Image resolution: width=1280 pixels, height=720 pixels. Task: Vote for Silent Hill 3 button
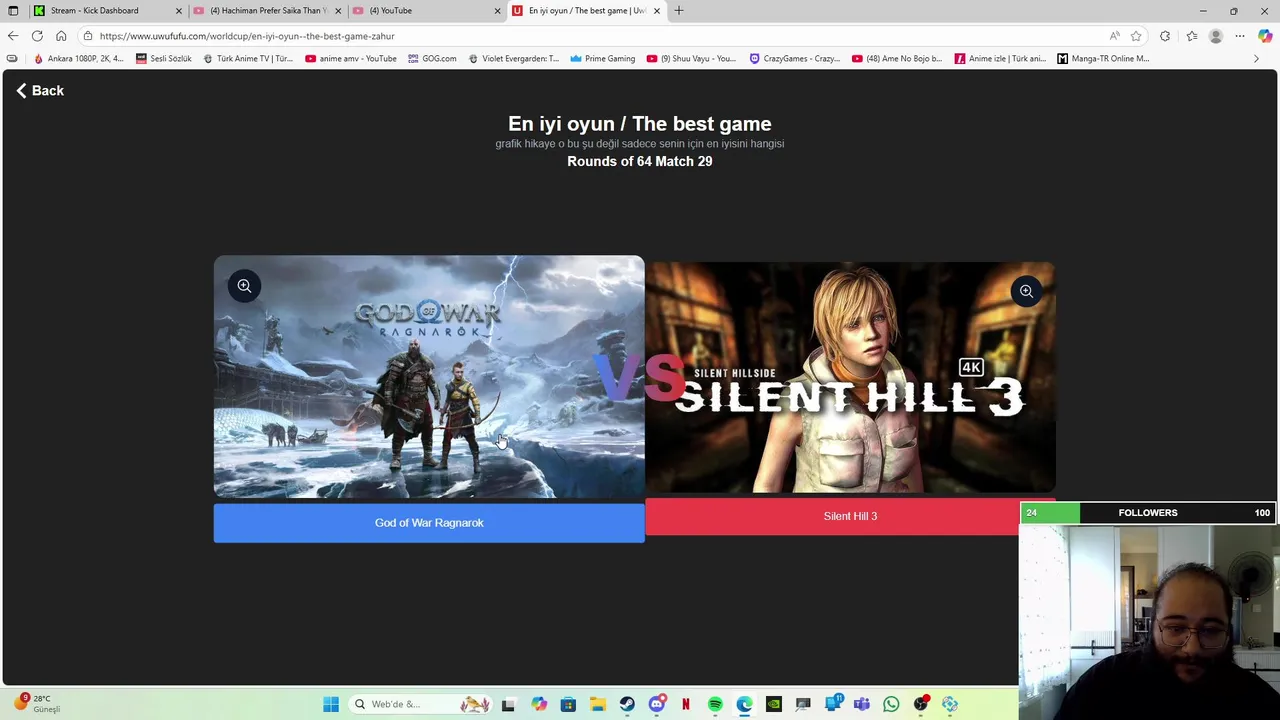point(850,516)
